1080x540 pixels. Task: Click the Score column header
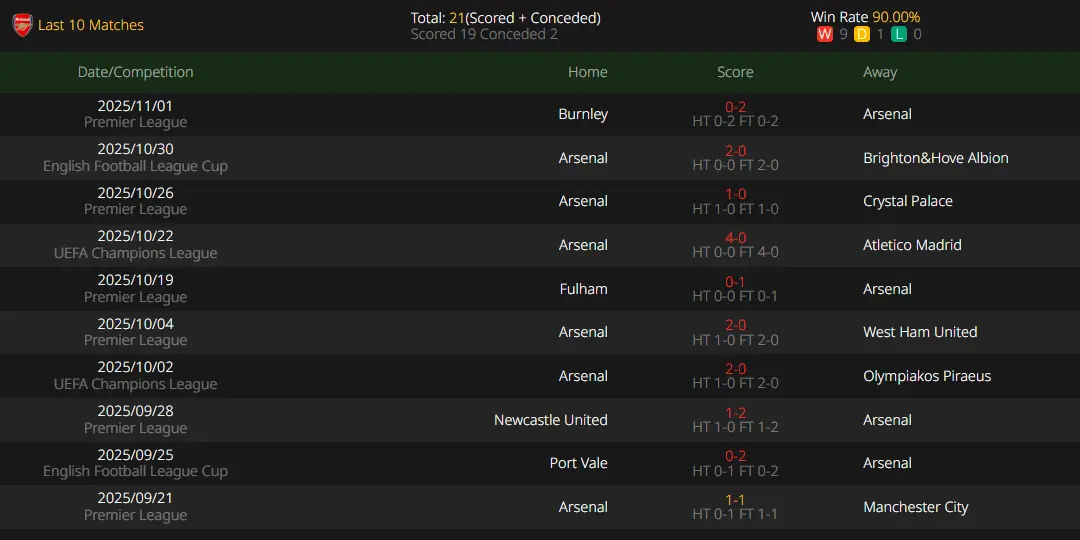coord(736,72)
